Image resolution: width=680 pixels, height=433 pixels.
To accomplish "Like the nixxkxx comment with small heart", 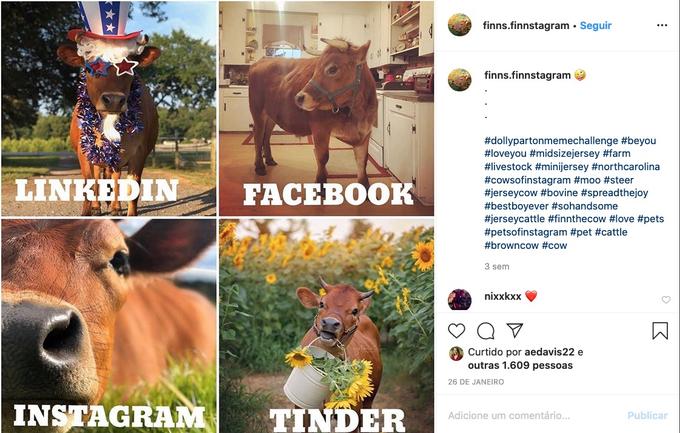I will [x=666, y=299].
